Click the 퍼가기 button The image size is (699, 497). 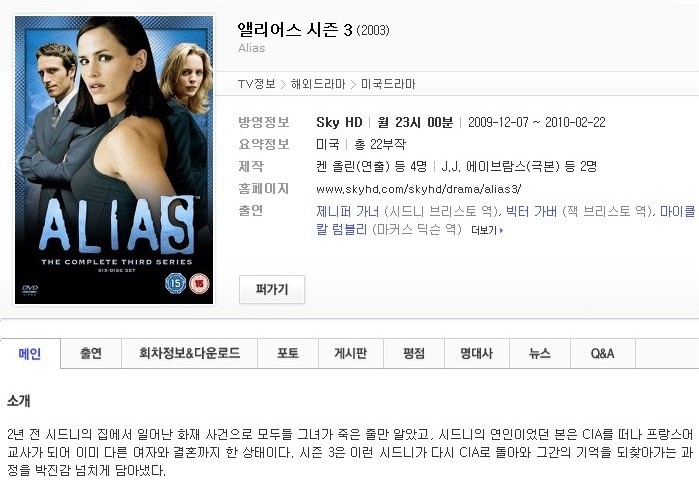click(272, 290)
